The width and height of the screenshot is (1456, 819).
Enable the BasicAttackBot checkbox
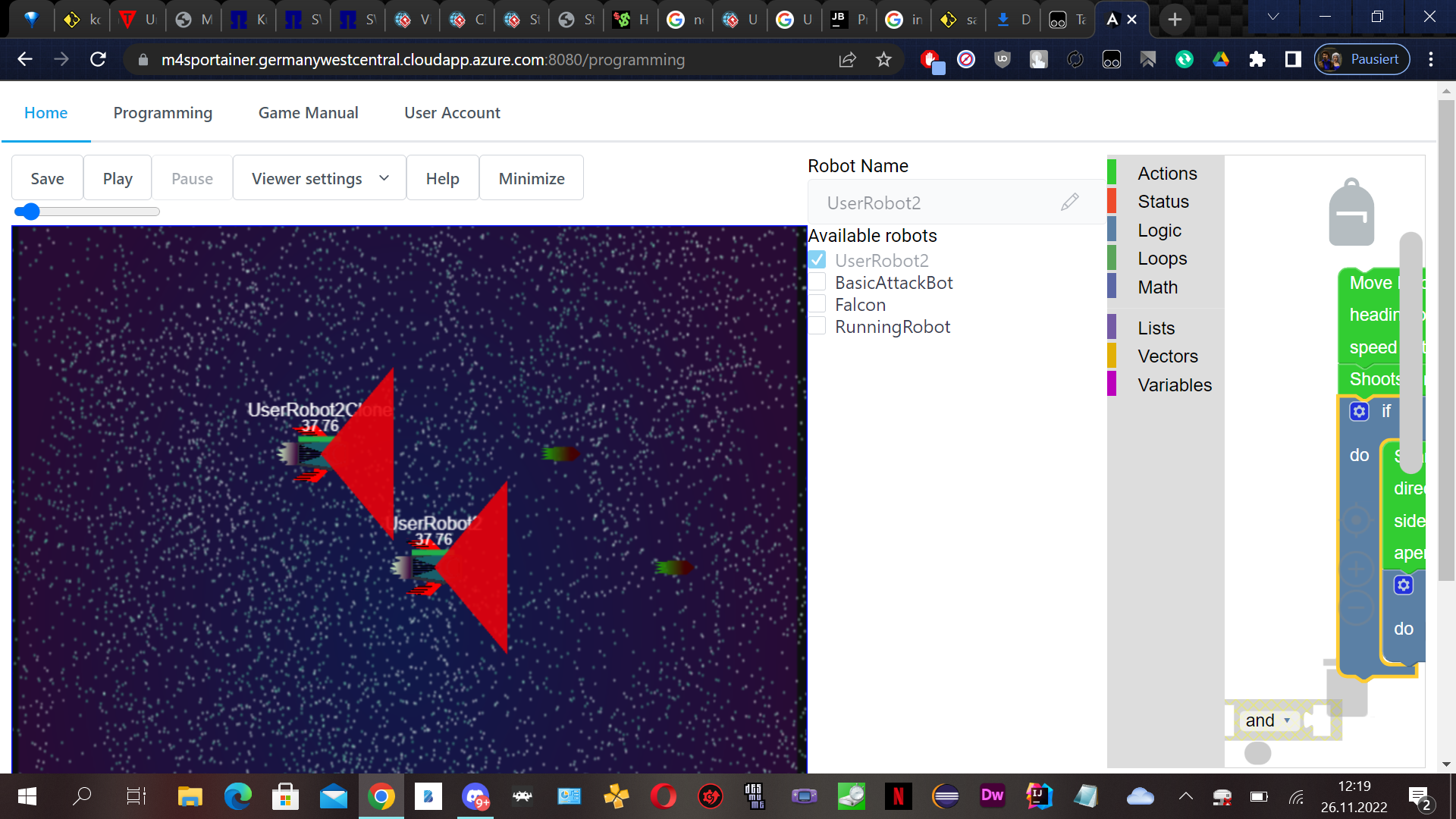817,282
